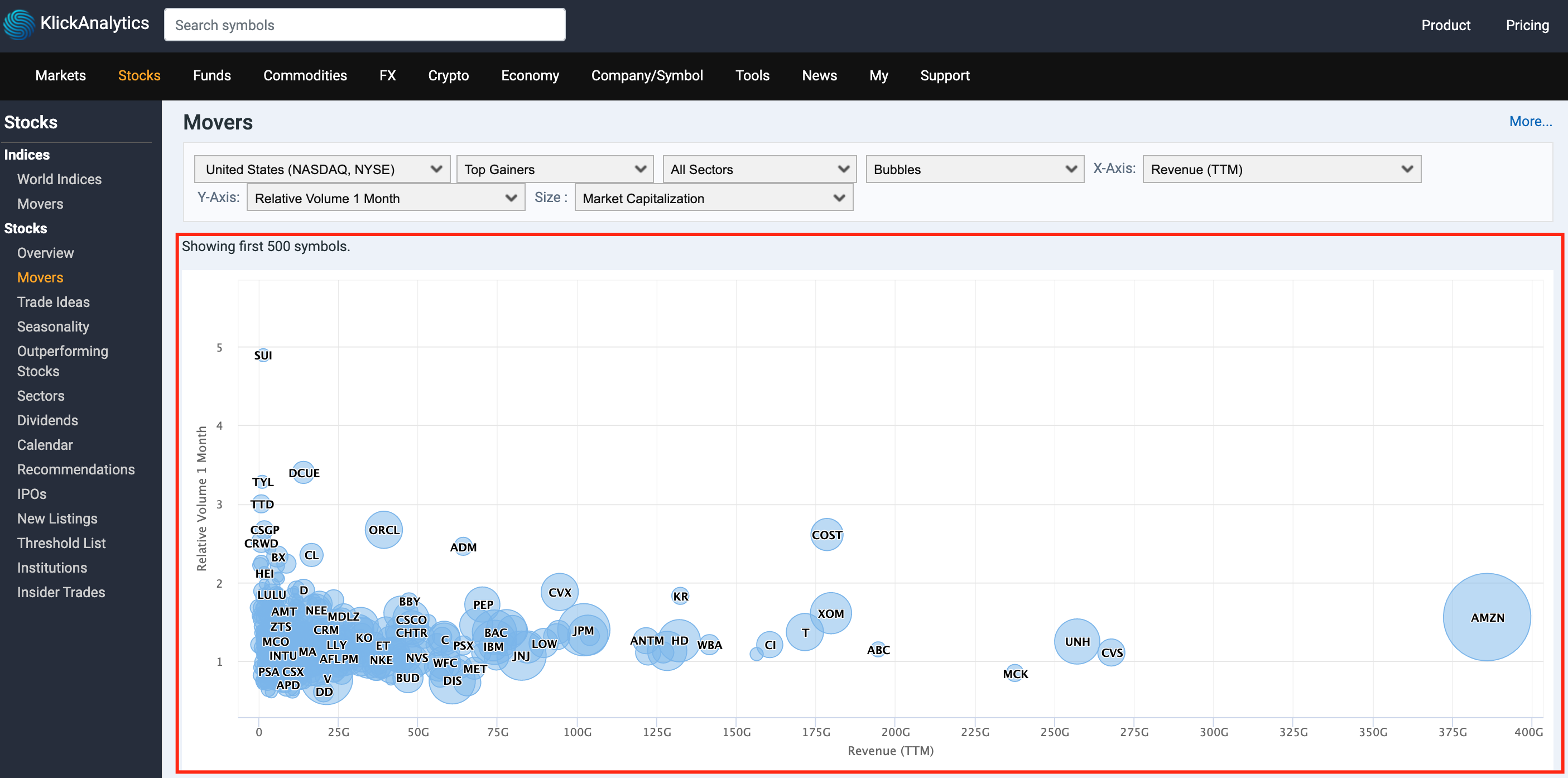This screenshot has height=778, width=1568.
Task: Click the CVX bubble in chart
Action: [x=559, y=592]
